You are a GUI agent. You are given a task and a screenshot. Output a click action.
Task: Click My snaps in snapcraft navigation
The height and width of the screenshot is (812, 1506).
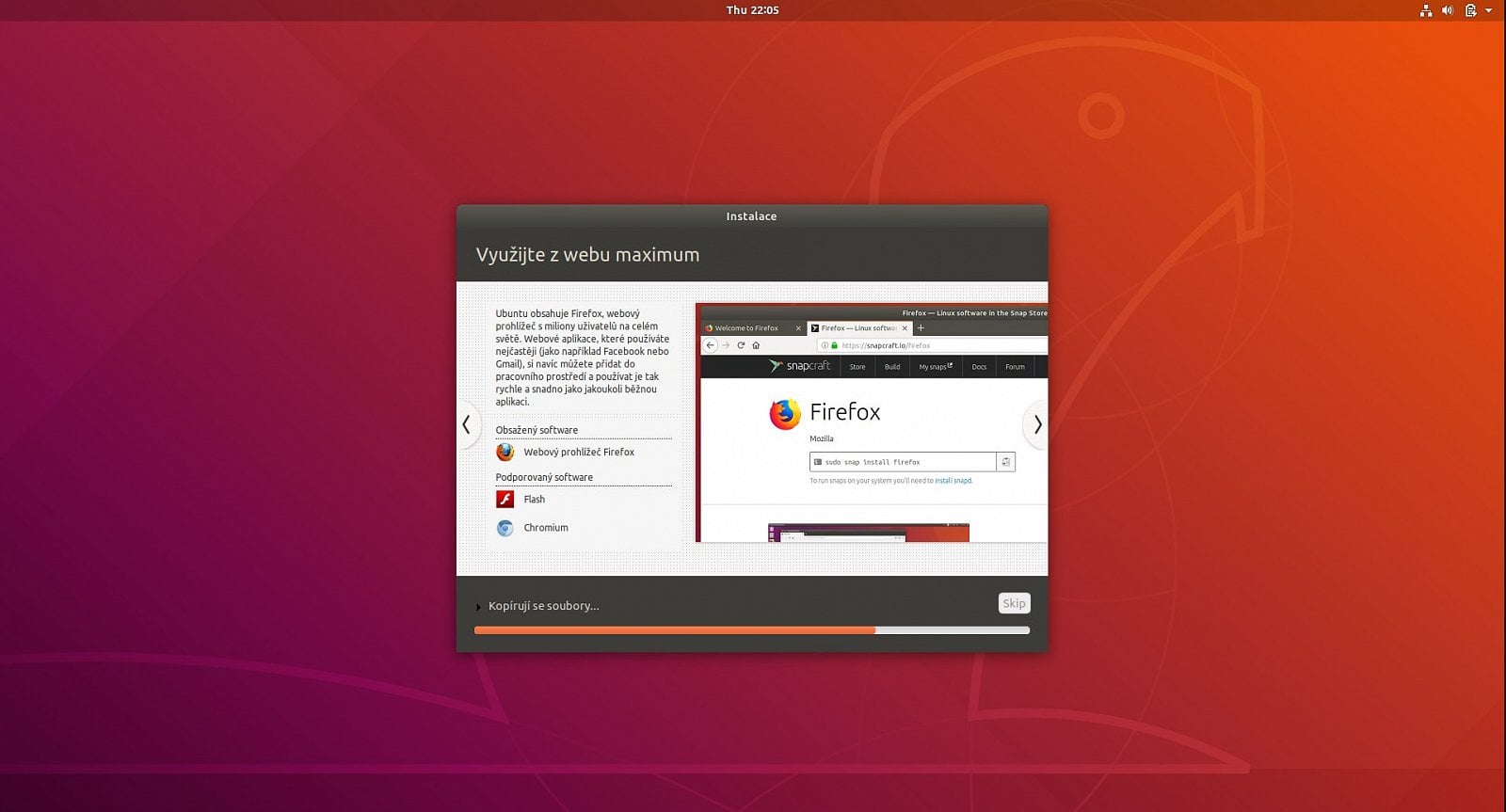(936, 367)
